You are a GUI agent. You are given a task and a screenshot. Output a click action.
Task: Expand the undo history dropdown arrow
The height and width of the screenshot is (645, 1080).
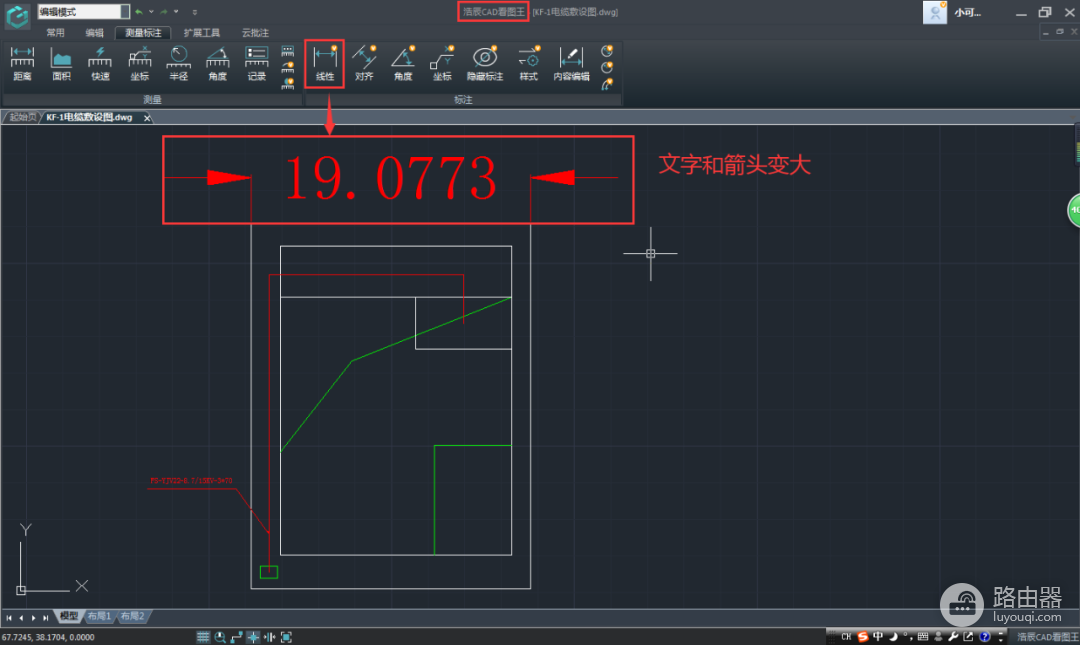[x=152, y=12]
